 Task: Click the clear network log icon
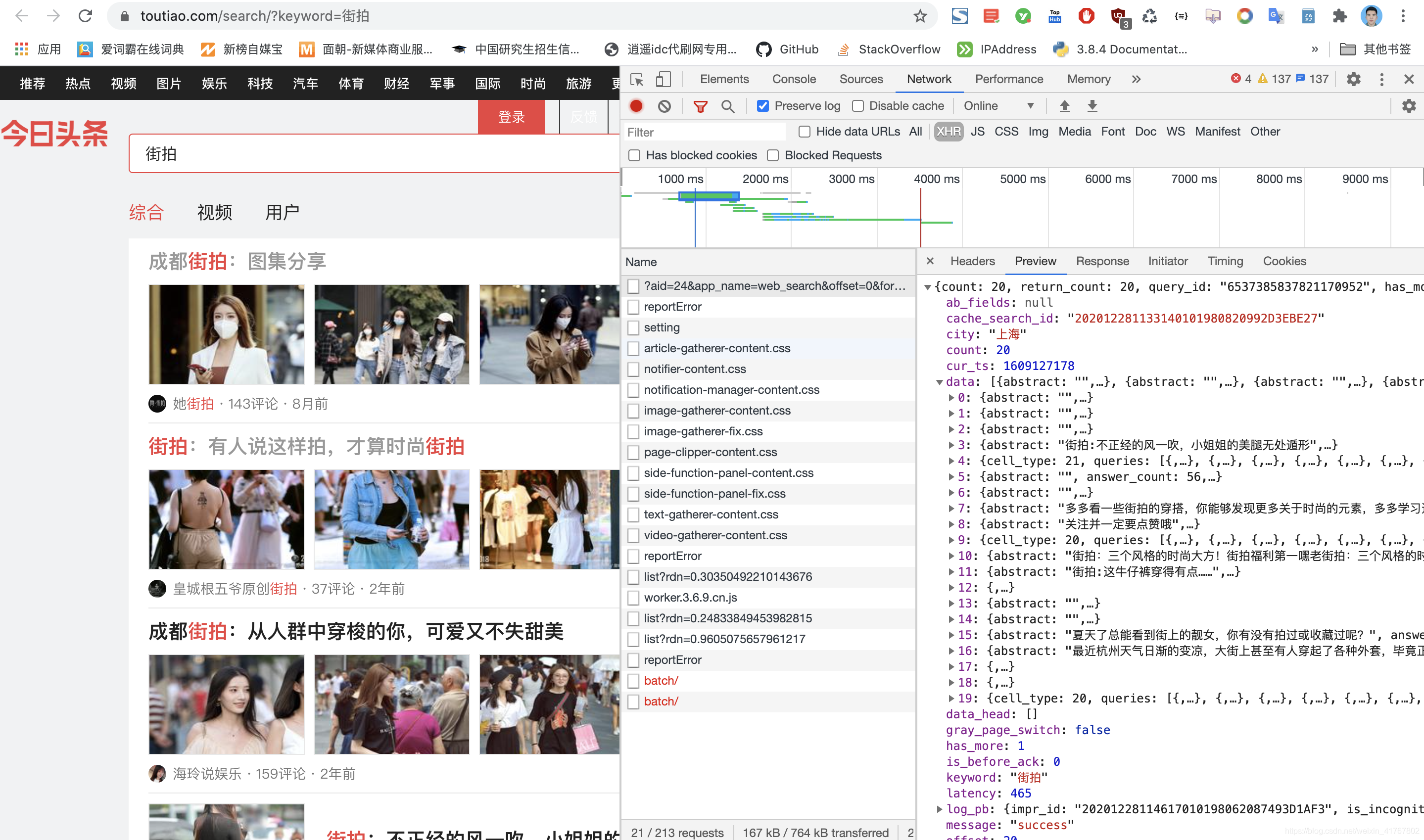tap(664, 106)
